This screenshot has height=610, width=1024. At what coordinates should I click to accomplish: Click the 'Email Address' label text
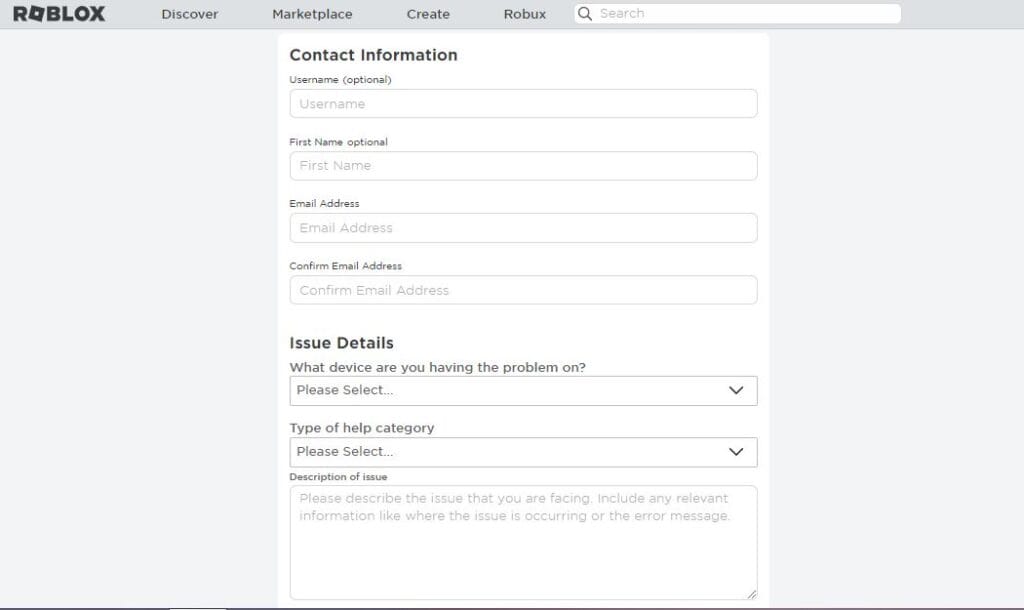point(324,203)
